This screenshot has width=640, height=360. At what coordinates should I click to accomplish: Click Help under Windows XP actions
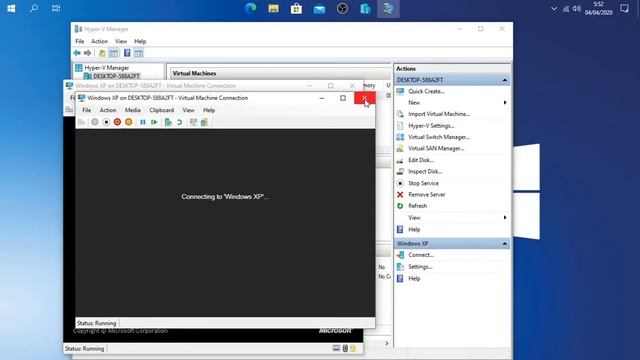pyautogui.click(x=414, y=279)
